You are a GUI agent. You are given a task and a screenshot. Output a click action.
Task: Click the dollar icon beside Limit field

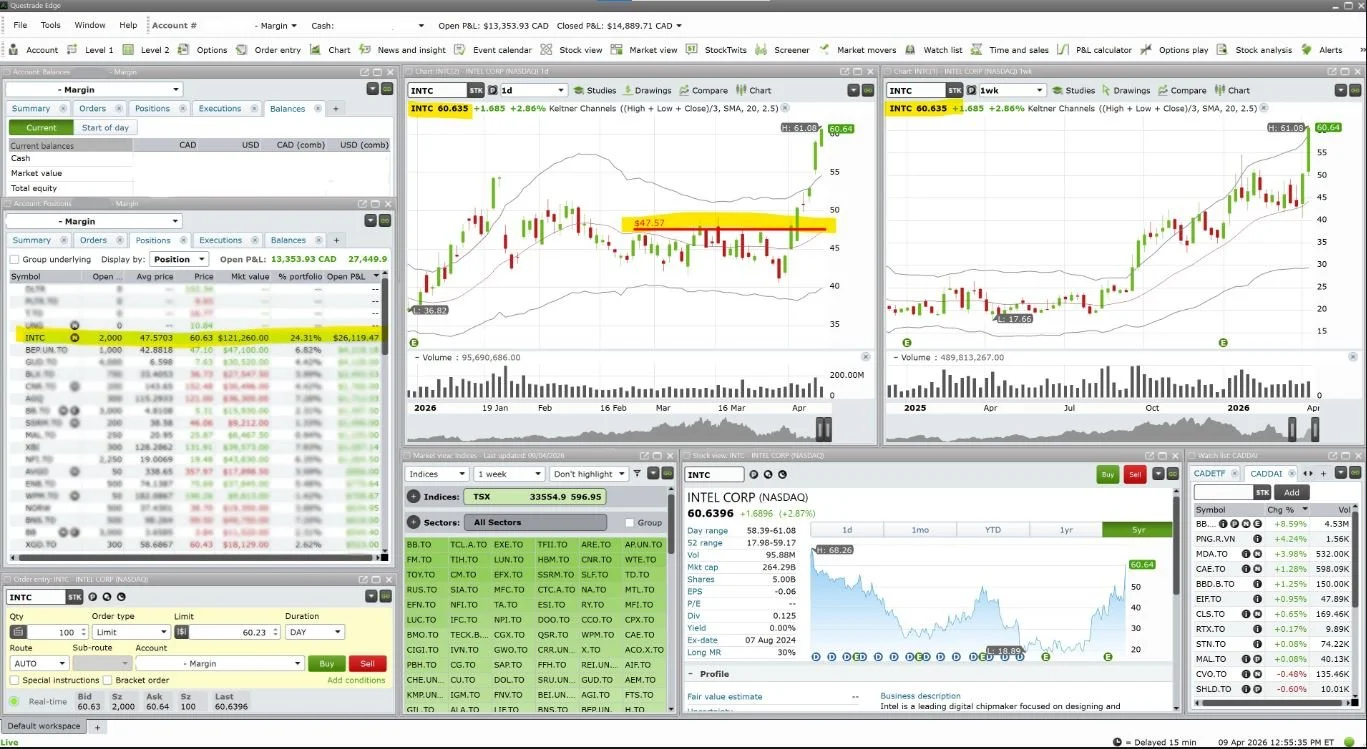[181, 632]
